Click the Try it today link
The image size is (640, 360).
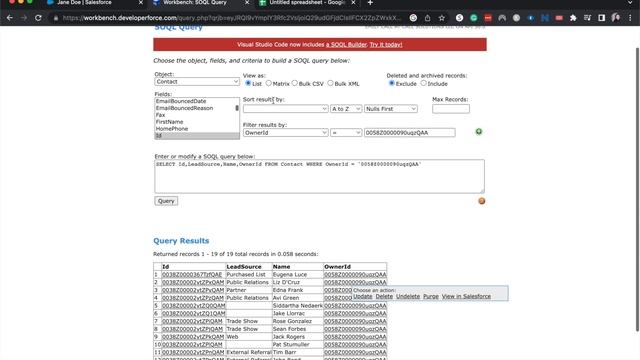point(386,44)
